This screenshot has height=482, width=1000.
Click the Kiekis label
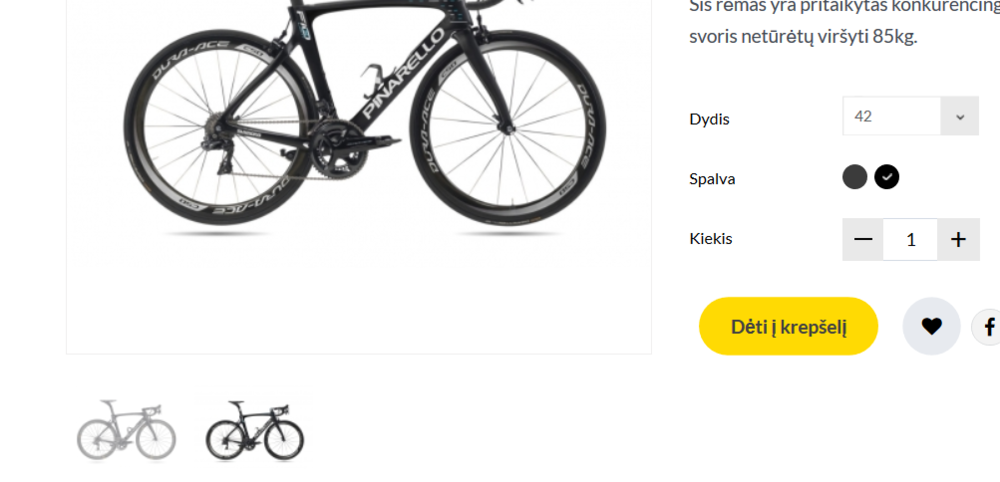[x=710, y=239]
